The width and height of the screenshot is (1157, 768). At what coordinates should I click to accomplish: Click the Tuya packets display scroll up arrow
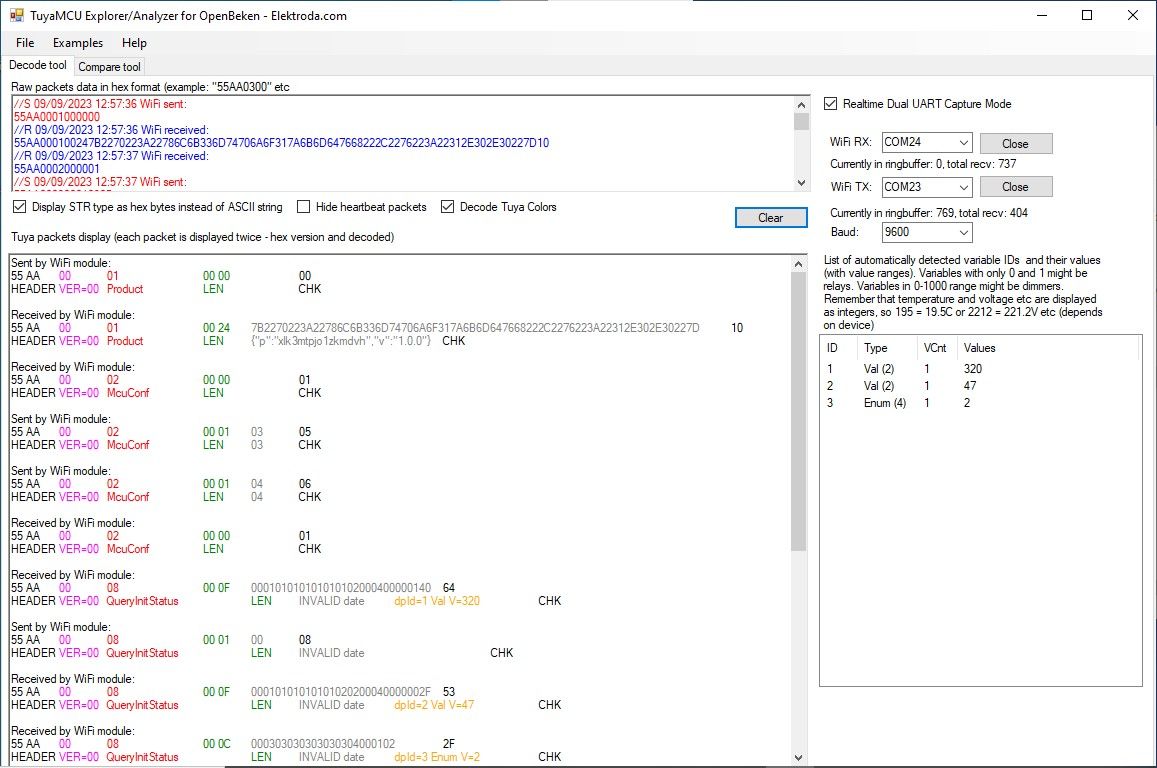pyautogui.click(x=798, y=263)
